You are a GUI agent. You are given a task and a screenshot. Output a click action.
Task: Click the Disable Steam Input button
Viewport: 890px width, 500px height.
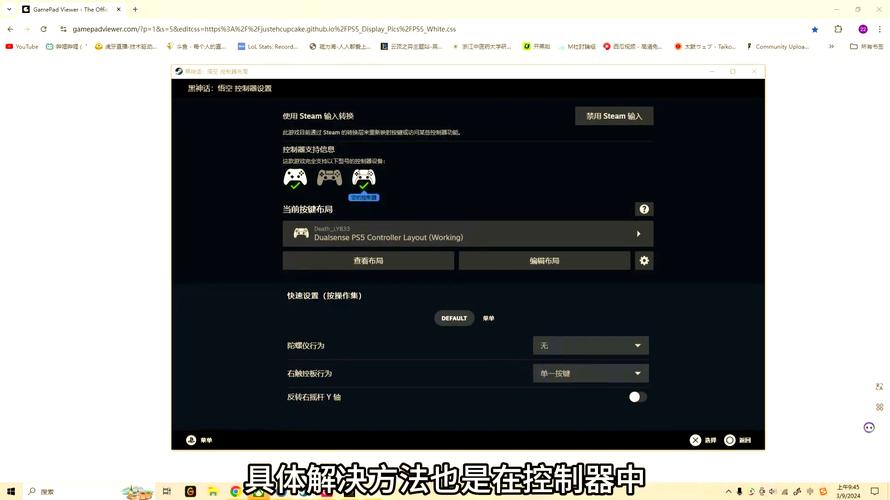(614, 116)
